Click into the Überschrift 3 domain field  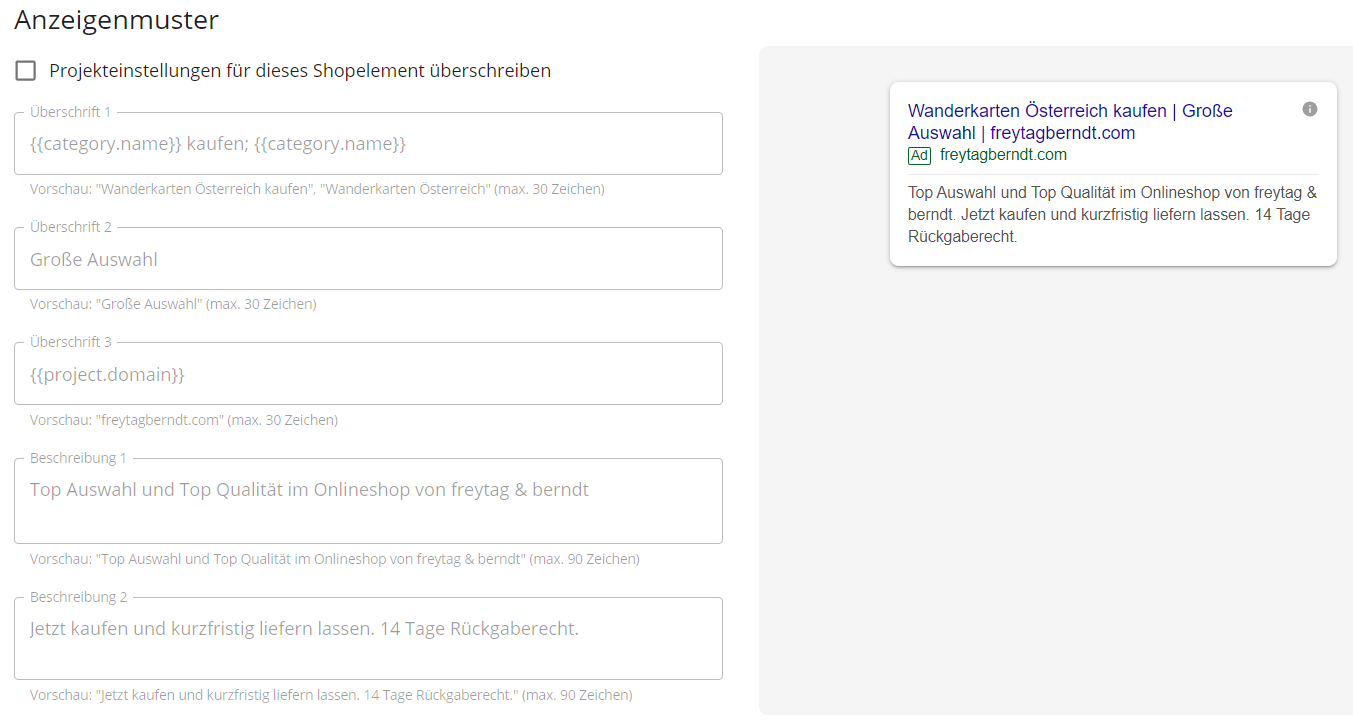[x=368, y=374]
